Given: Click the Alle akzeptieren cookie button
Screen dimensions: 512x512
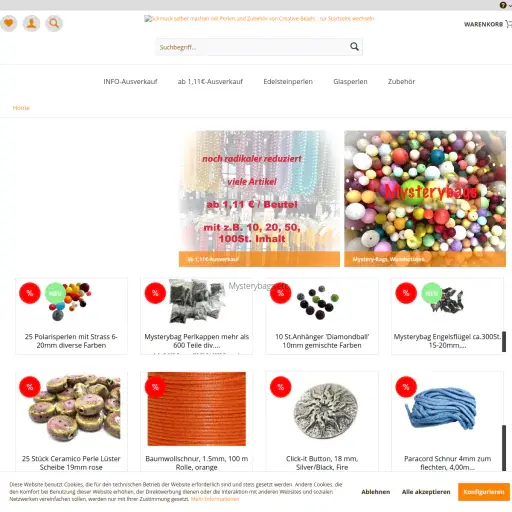Looking at the screenshot, I should click(426, 492).
